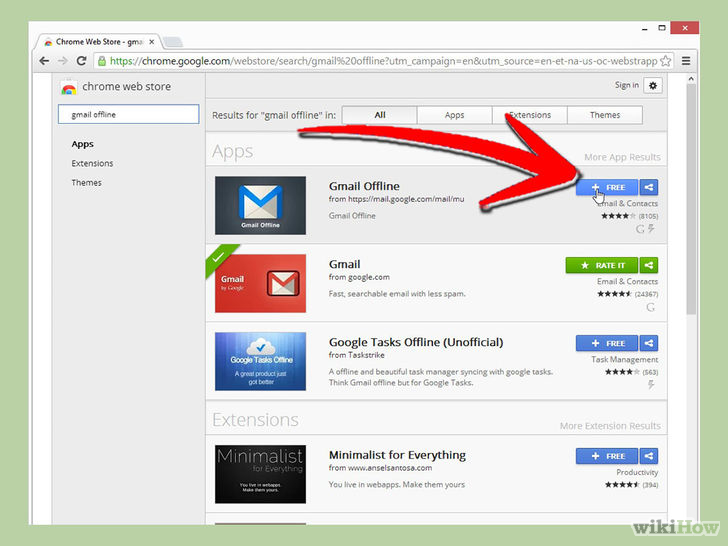The height and width of the screenshot is (546, 728).
Task: Open the settings gear in web store
Action: click(653, 85)
